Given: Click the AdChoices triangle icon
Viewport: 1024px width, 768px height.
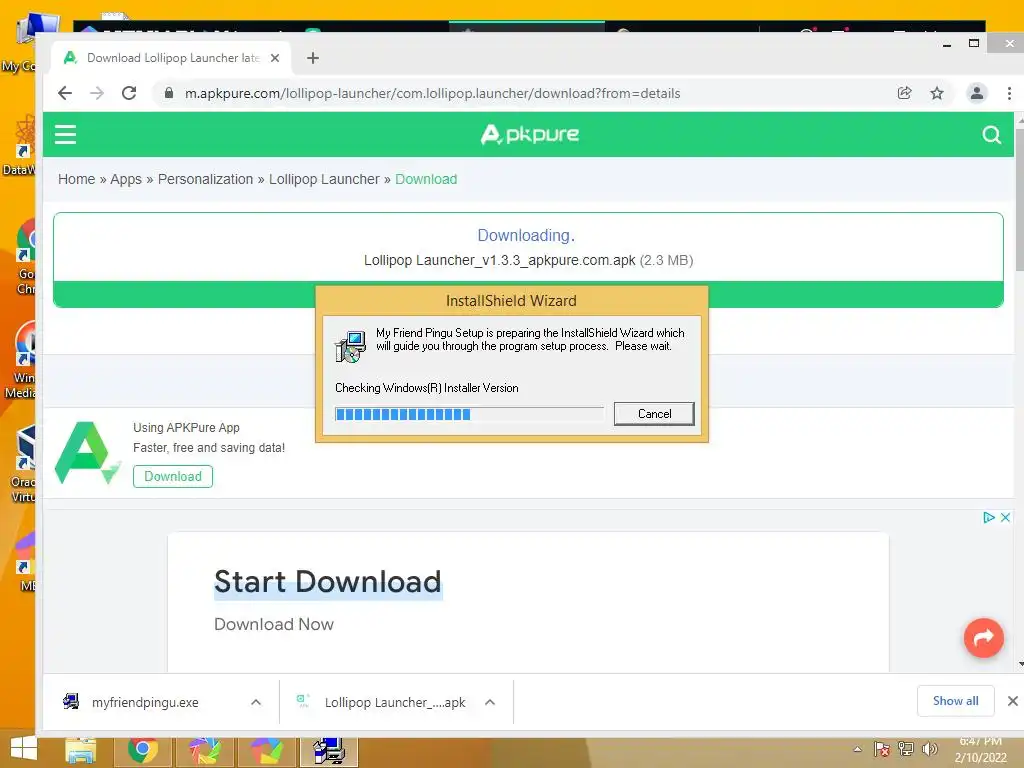Looking at the screenshot, I should (x=989, y=517).
